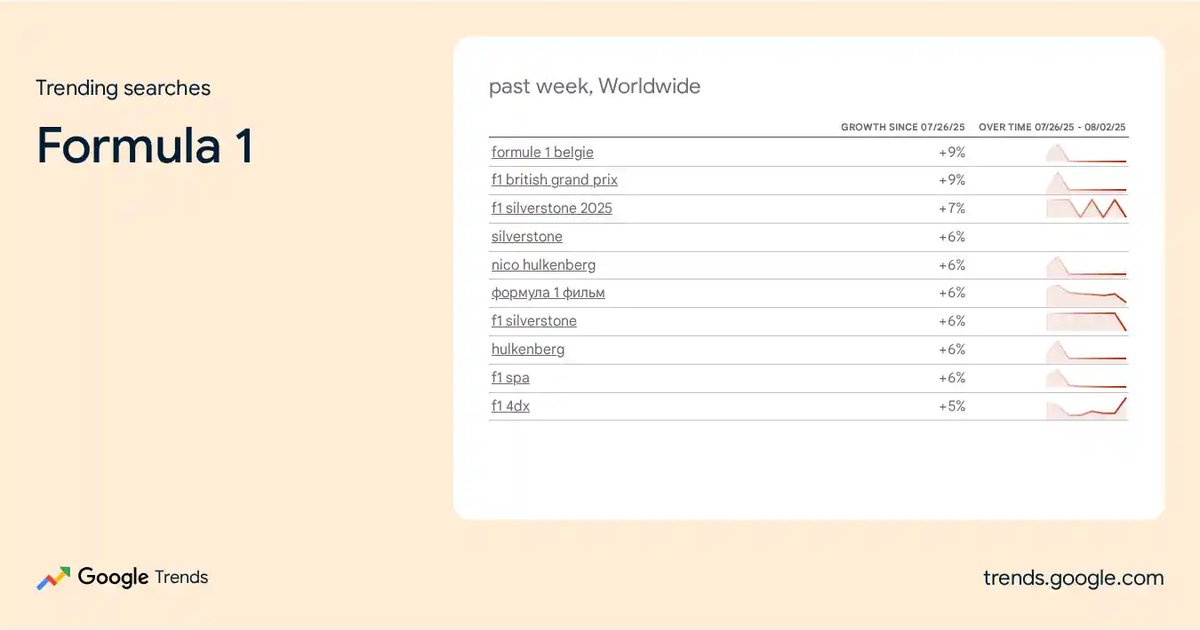The image size is (1200, 630).
Task: Click the +6% value in 'silverstone' row
Action: pos(951,237)
